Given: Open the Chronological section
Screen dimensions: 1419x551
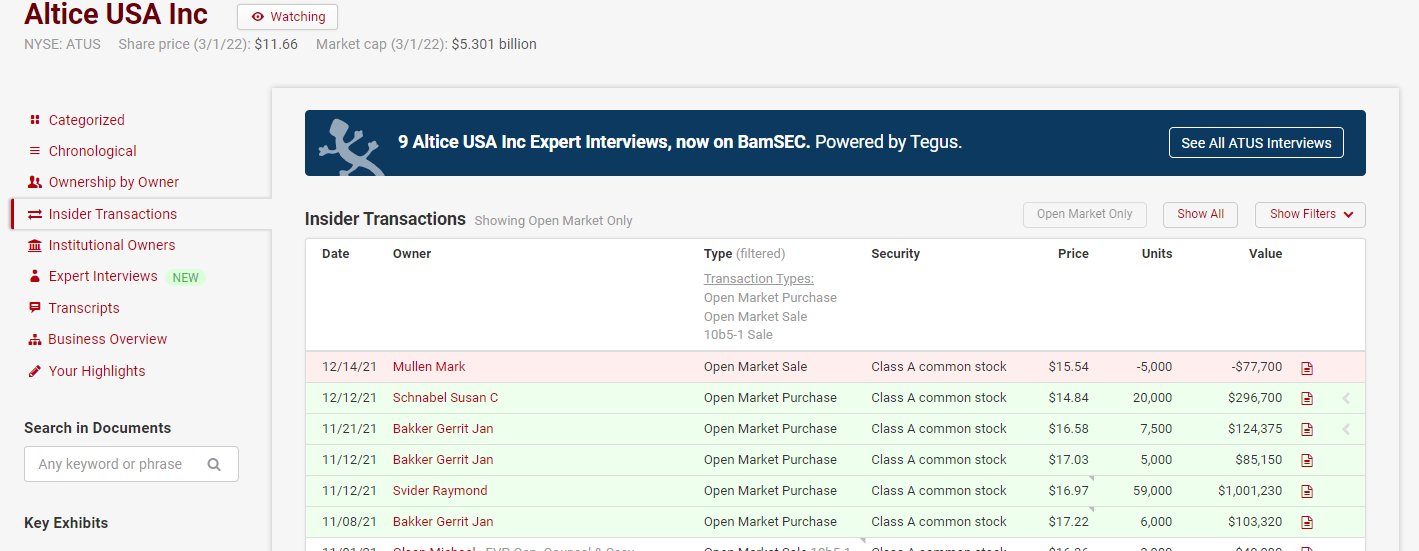Looking at the screenshot, I should pos(93,151).
